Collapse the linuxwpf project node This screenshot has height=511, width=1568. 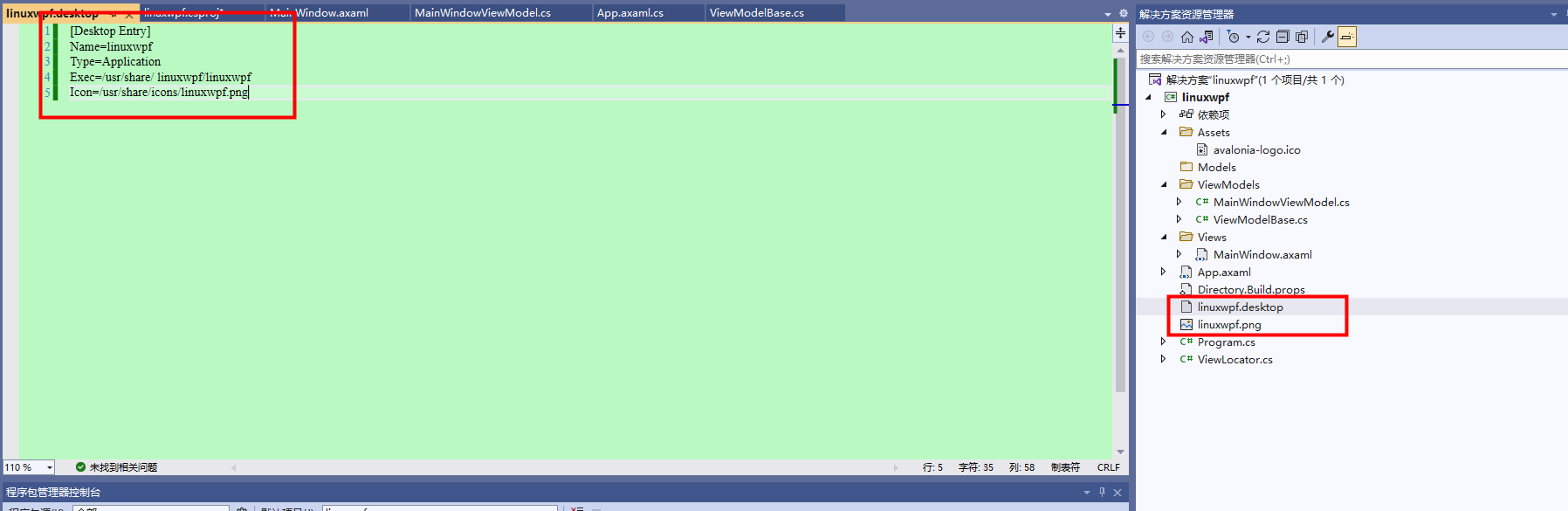point(1149,97)
